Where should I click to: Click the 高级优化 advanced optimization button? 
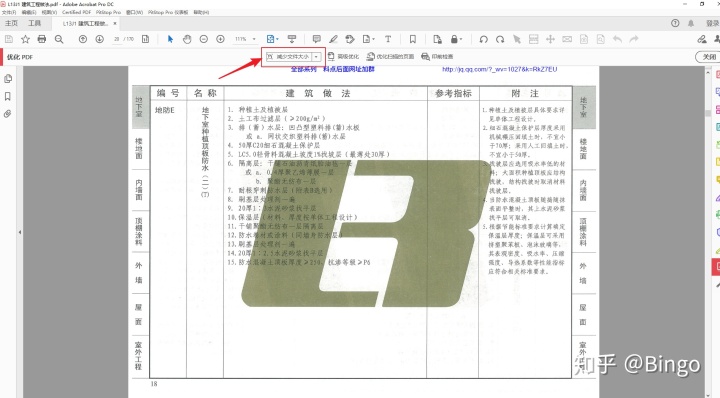coord(343,56)
